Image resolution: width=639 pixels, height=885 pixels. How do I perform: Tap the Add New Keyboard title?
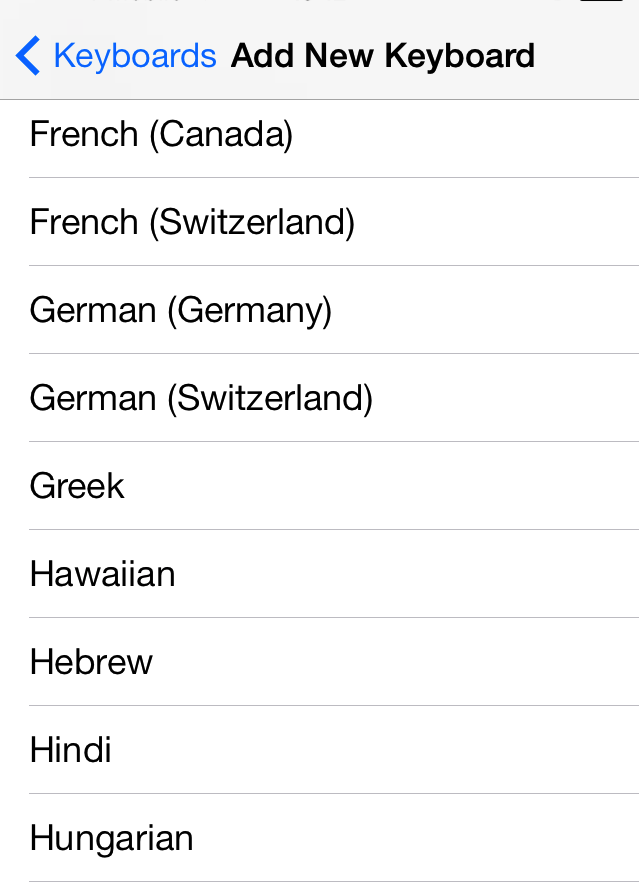(383, 56)
